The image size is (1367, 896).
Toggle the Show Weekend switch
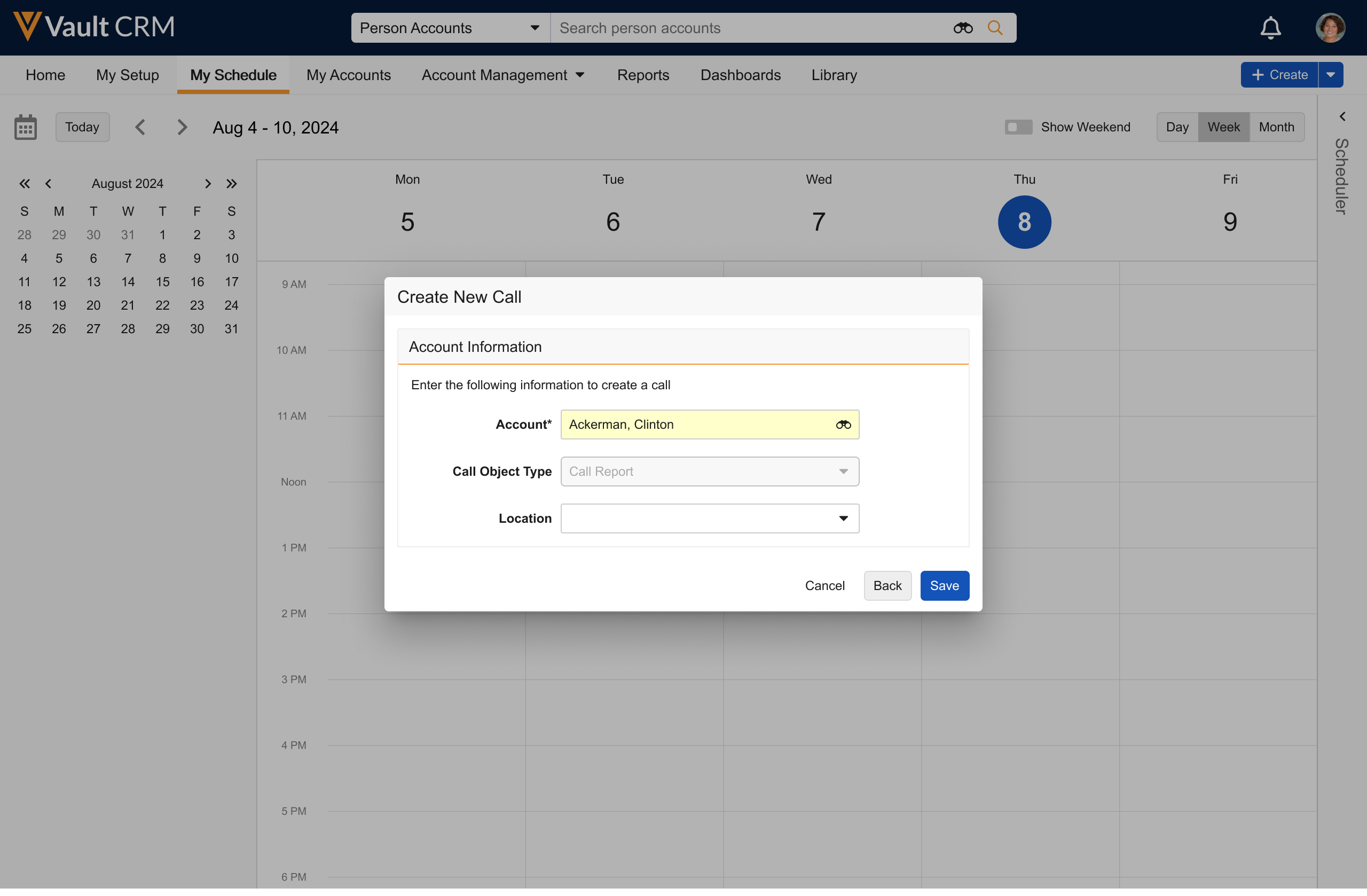point(1018,127)
